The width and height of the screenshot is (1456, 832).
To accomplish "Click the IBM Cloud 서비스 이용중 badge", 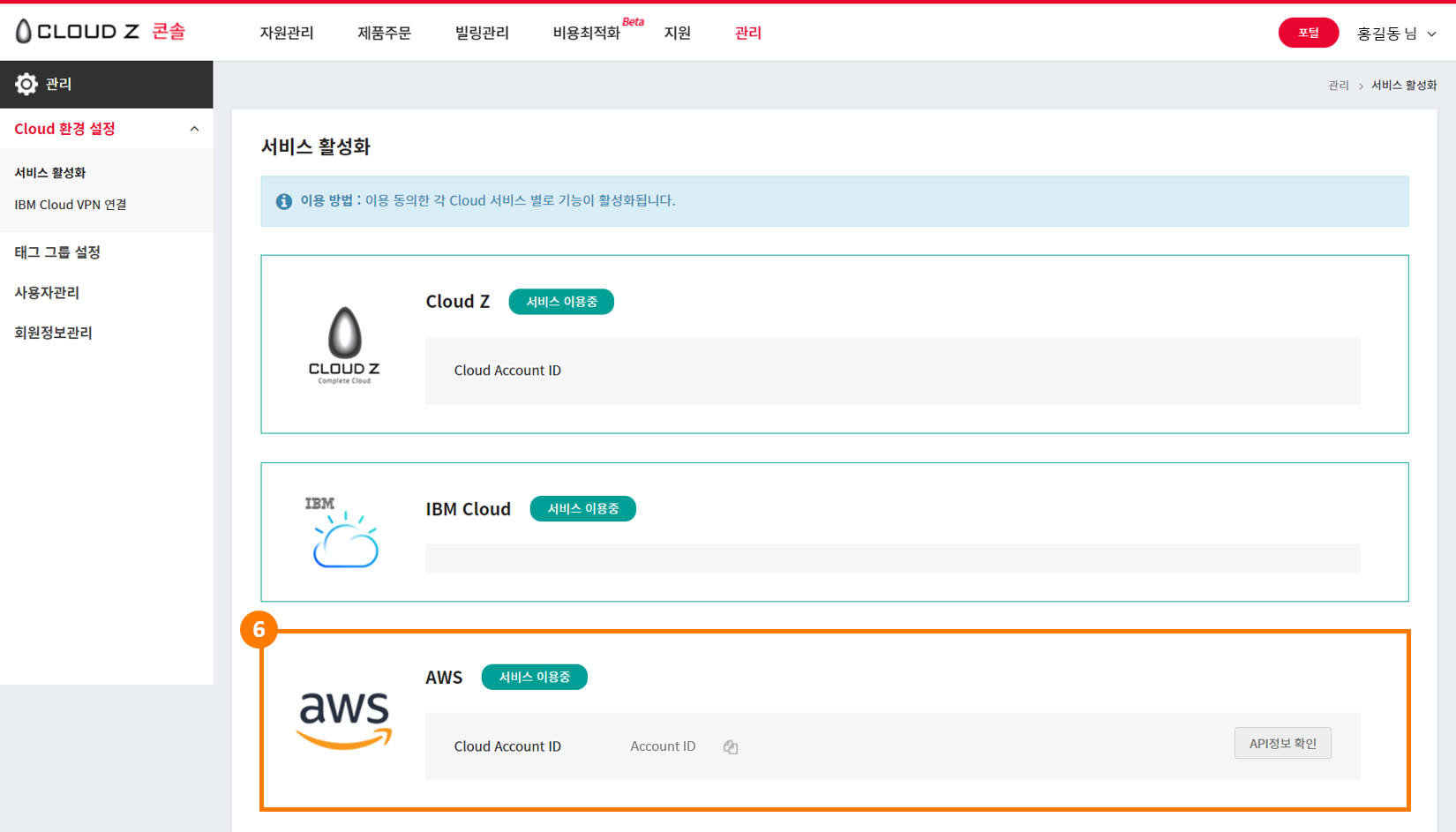I will (x=582, y=509).
